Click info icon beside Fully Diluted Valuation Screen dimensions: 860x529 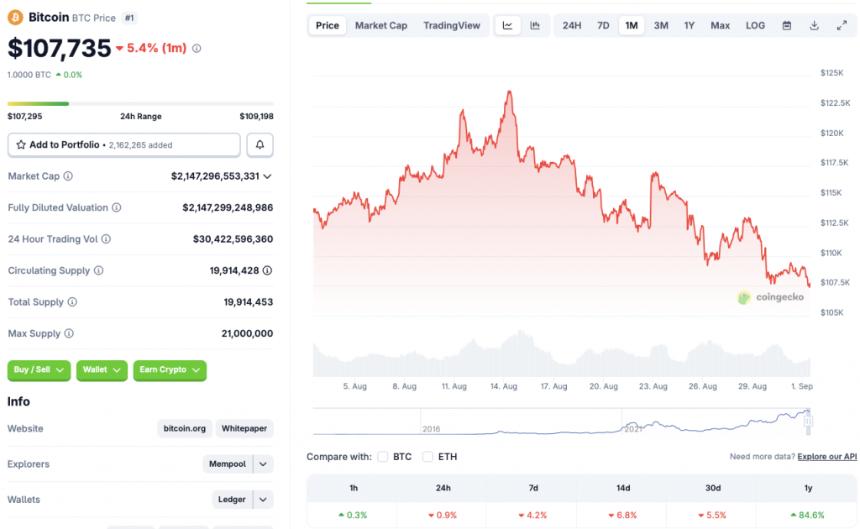[x=116, y=208]
